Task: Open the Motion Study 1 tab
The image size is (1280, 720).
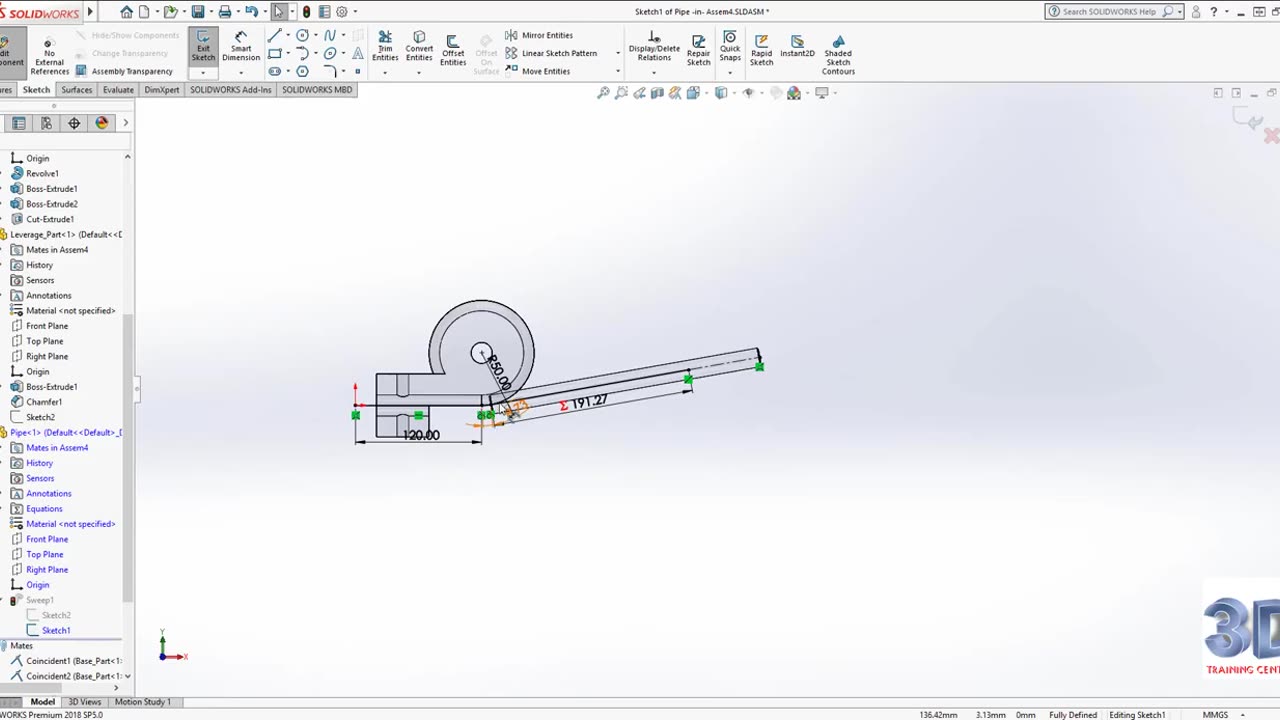Action: pyautogui.click(x=142, y=702)
